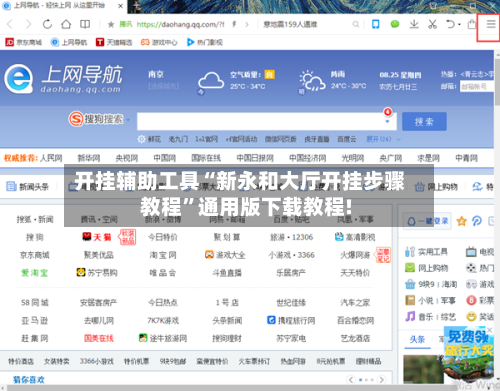Start screenshot capture with the scissors icon

432,24
